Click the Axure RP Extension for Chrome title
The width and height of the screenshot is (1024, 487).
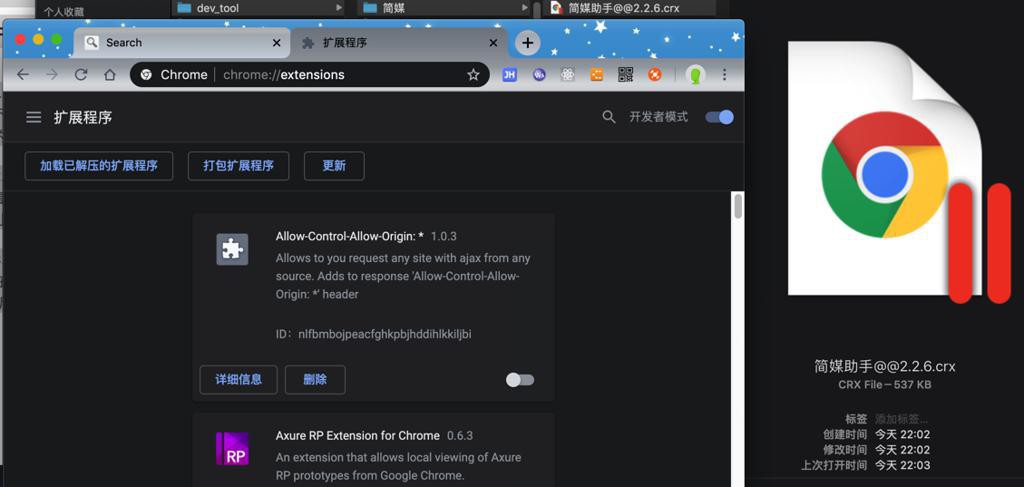coord(358,435)
